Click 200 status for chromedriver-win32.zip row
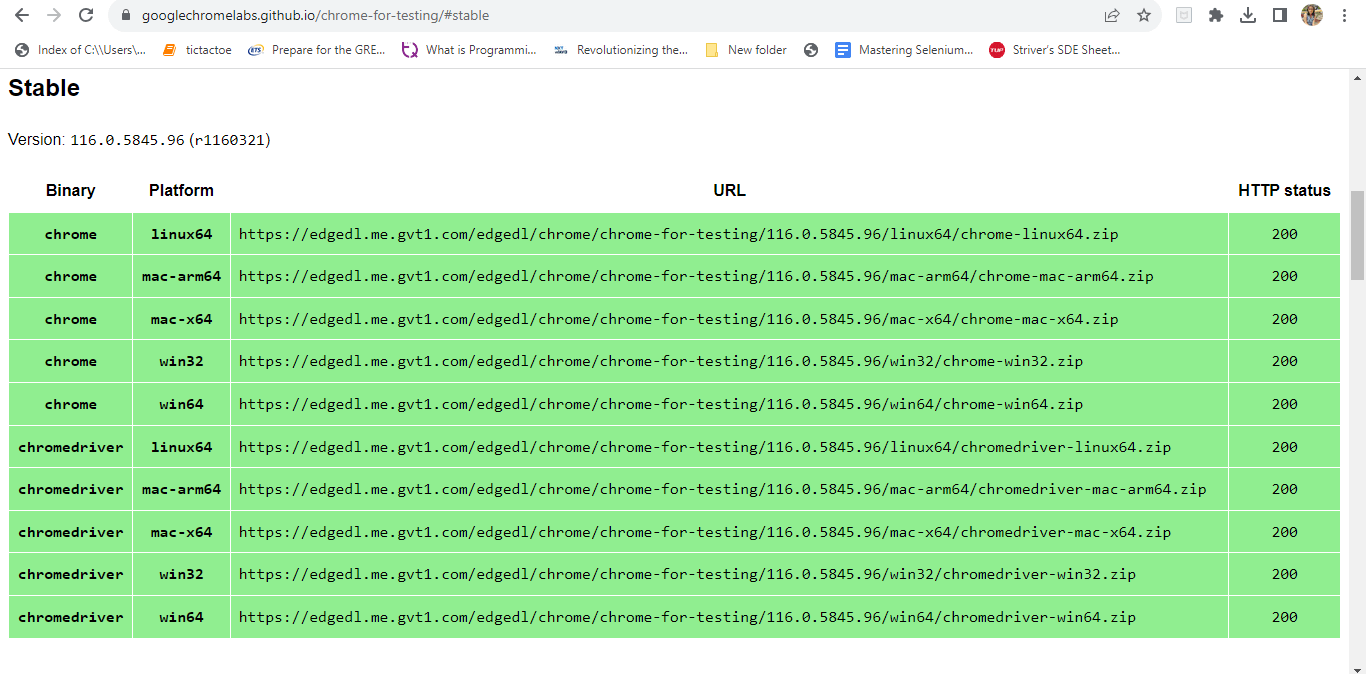This screenshot has height=674, width=1366. click(x=1284, y=574)
